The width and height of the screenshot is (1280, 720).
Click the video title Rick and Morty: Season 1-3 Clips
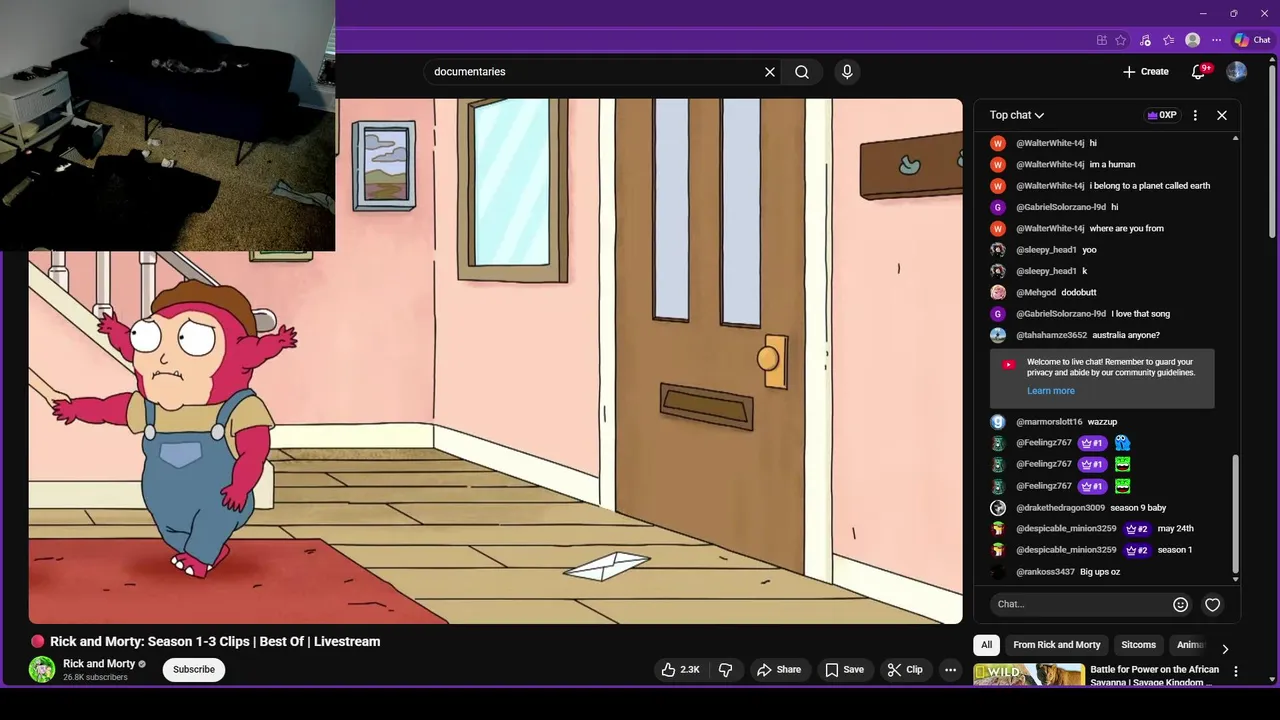(215, 642)
